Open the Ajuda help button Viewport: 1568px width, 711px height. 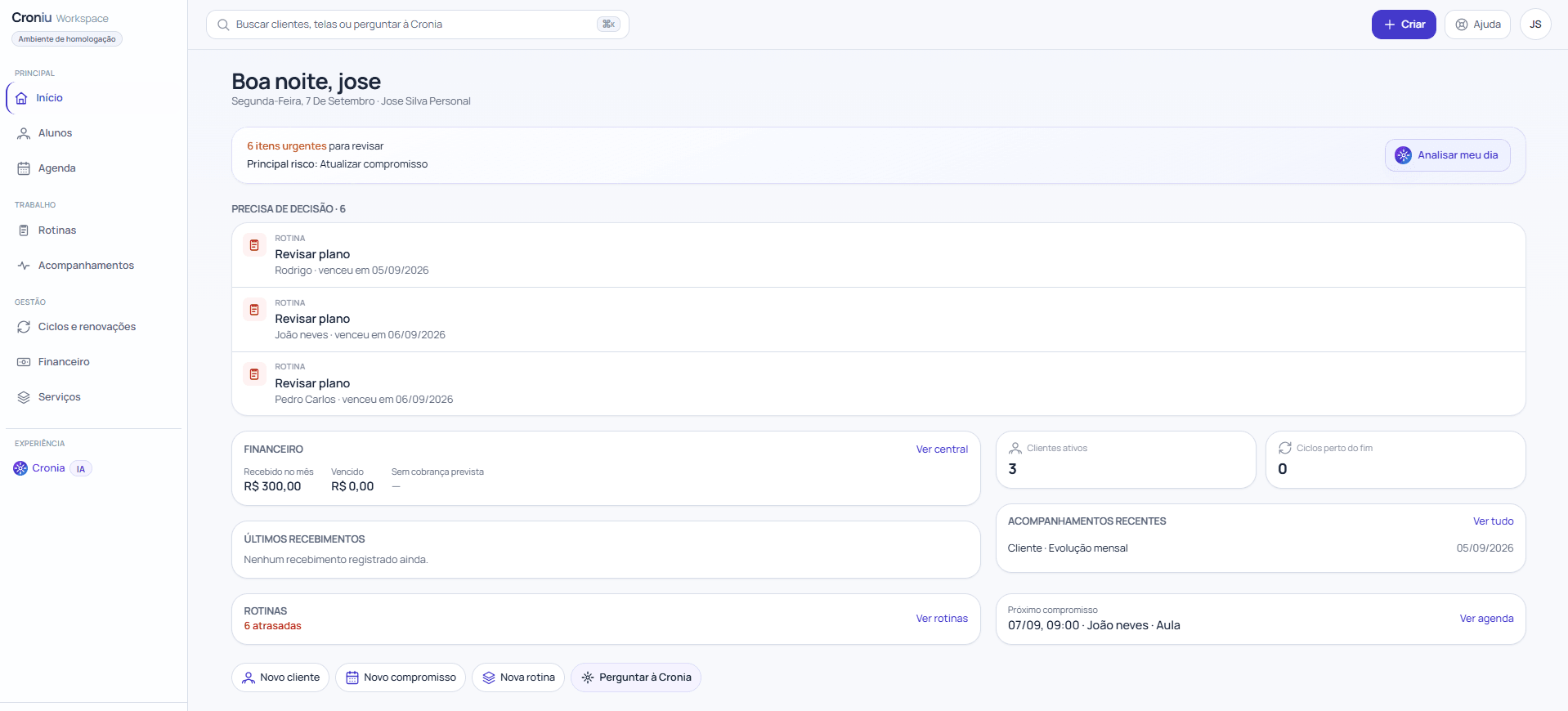click(1477, 25)
